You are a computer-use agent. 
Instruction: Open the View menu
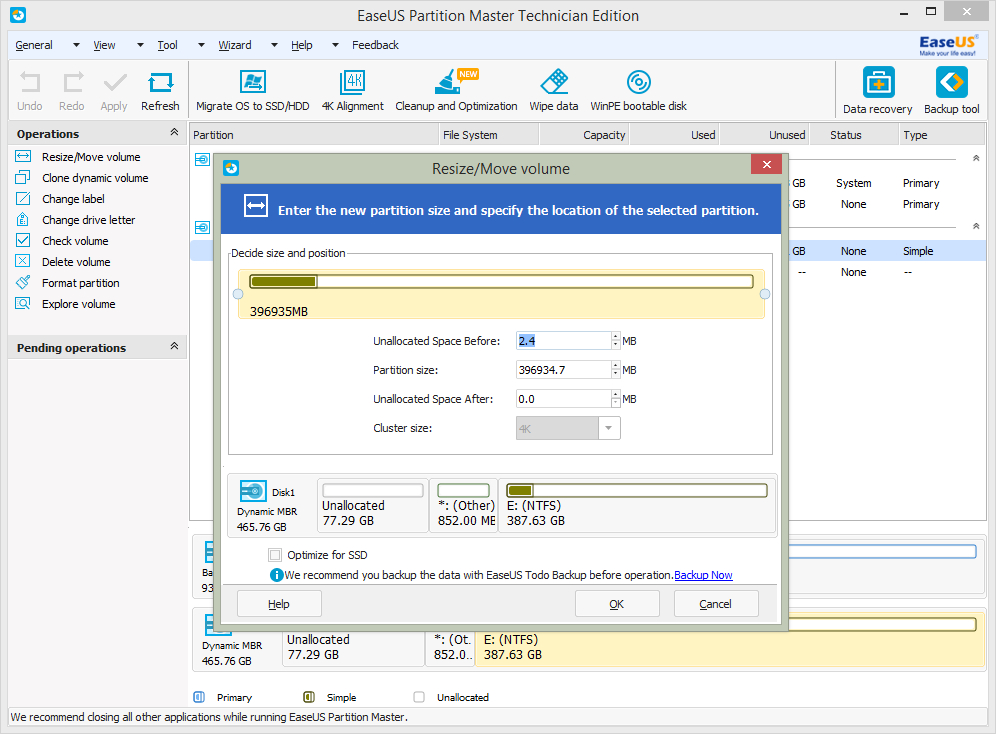pos(104,45)
